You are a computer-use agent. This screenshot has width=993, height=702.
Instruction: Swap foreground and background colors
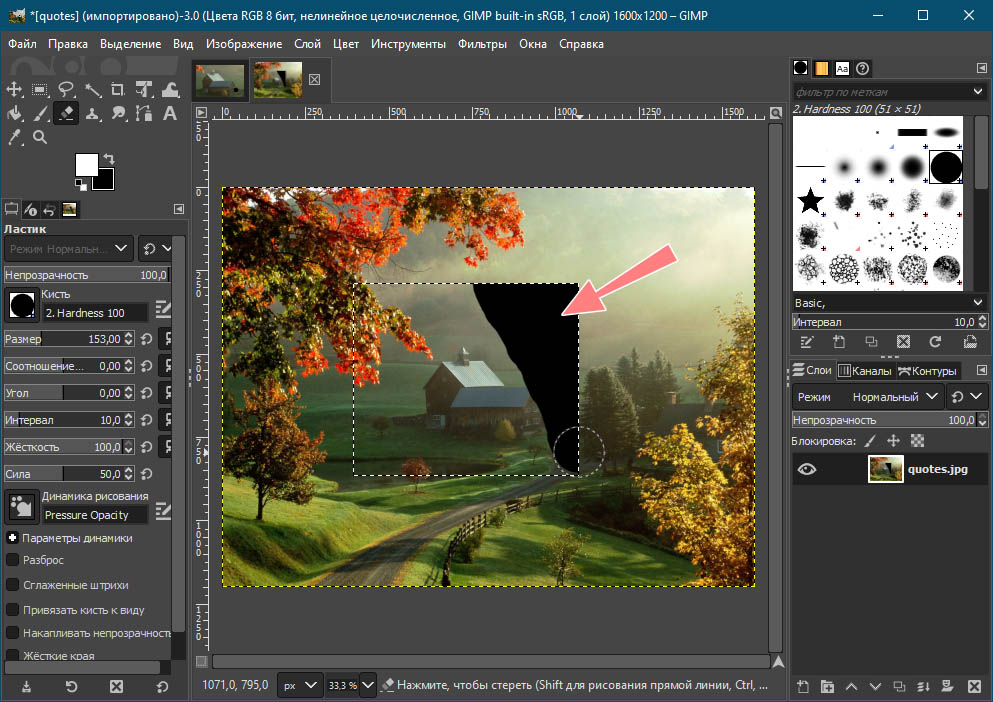pos(110,159)
